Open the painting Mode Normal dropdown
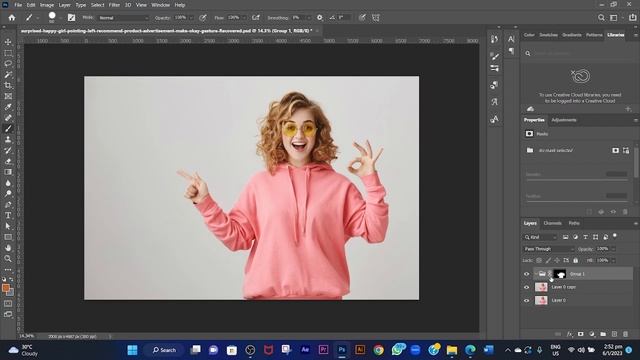This screenshot has height=360, width=640. 123,18
